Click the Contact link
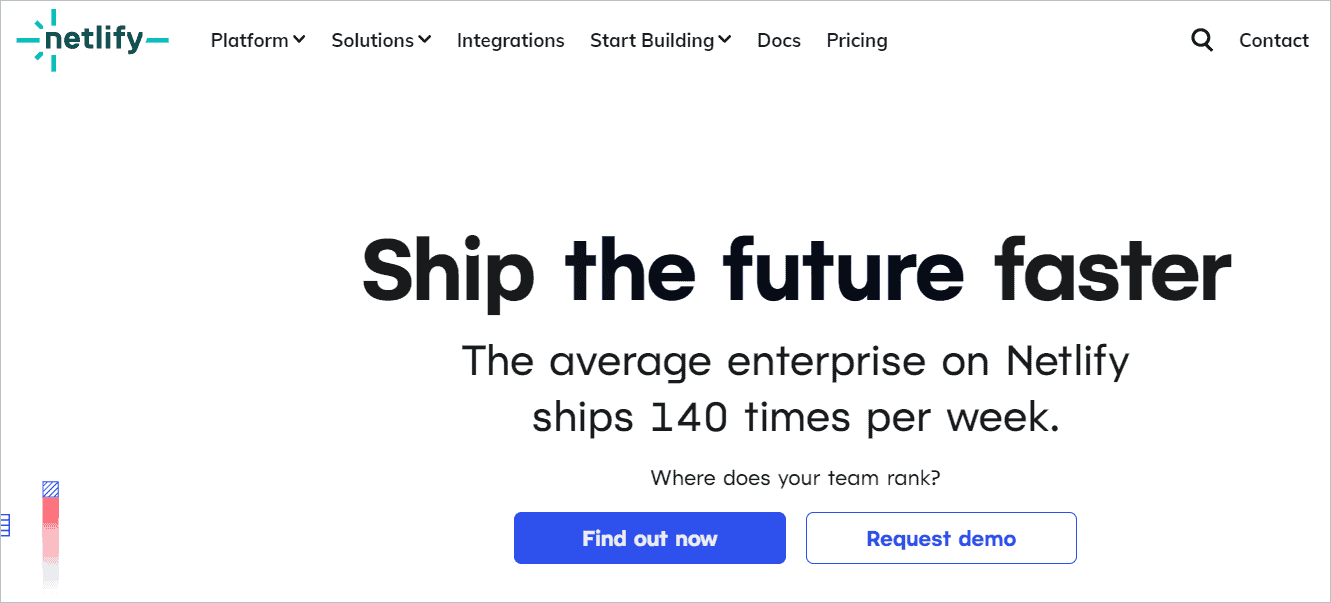The width and height of the screenshot is (1331, 603). (1273, 40)
